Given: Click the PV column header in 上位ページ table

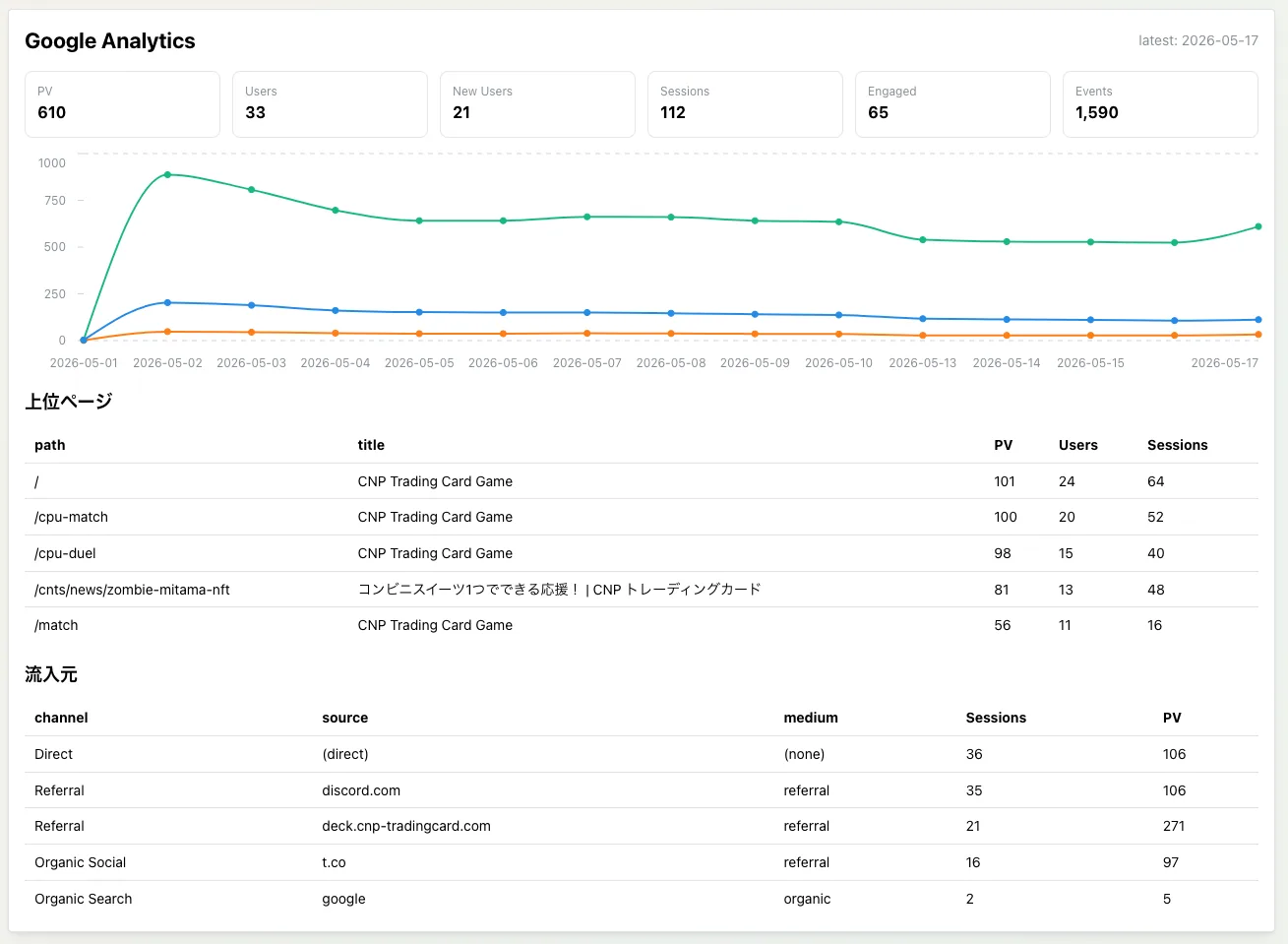Looking at the screenshot, I should [x=1003, y=445].
